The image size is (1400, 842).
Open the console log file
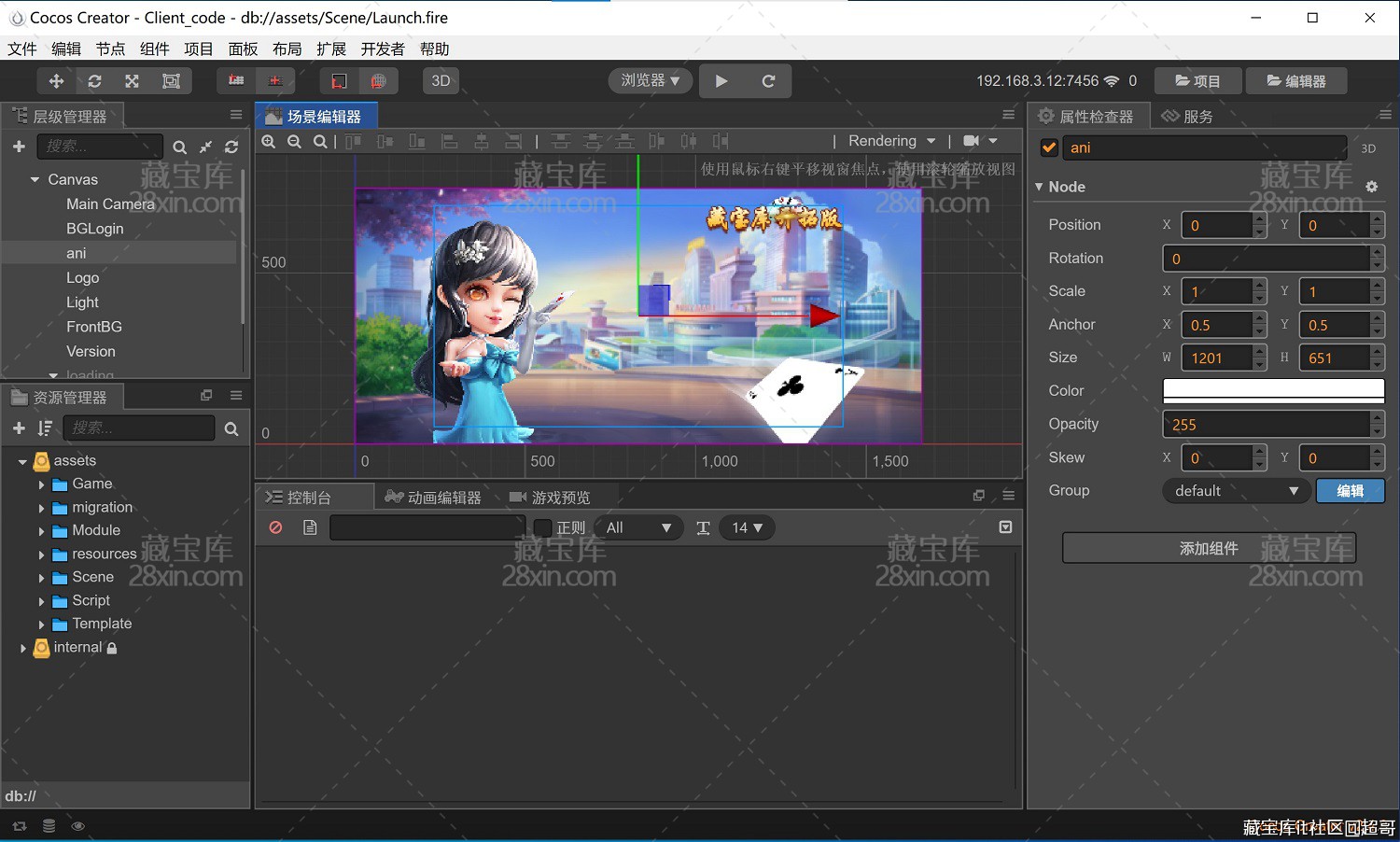(x=310, y=527)
